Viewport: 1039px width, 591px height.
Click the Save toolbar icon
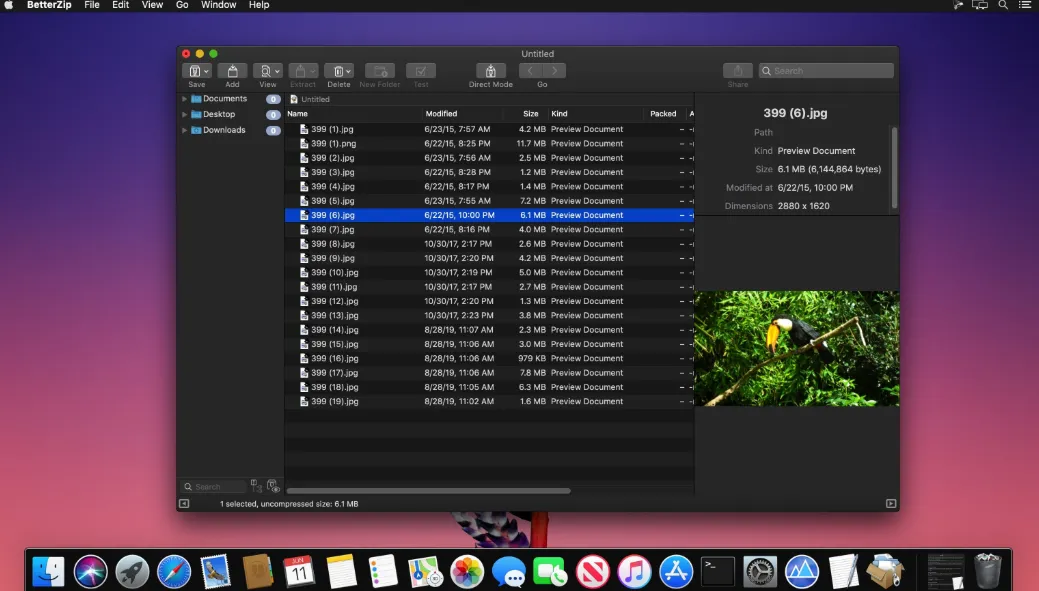tap(194, 71)
